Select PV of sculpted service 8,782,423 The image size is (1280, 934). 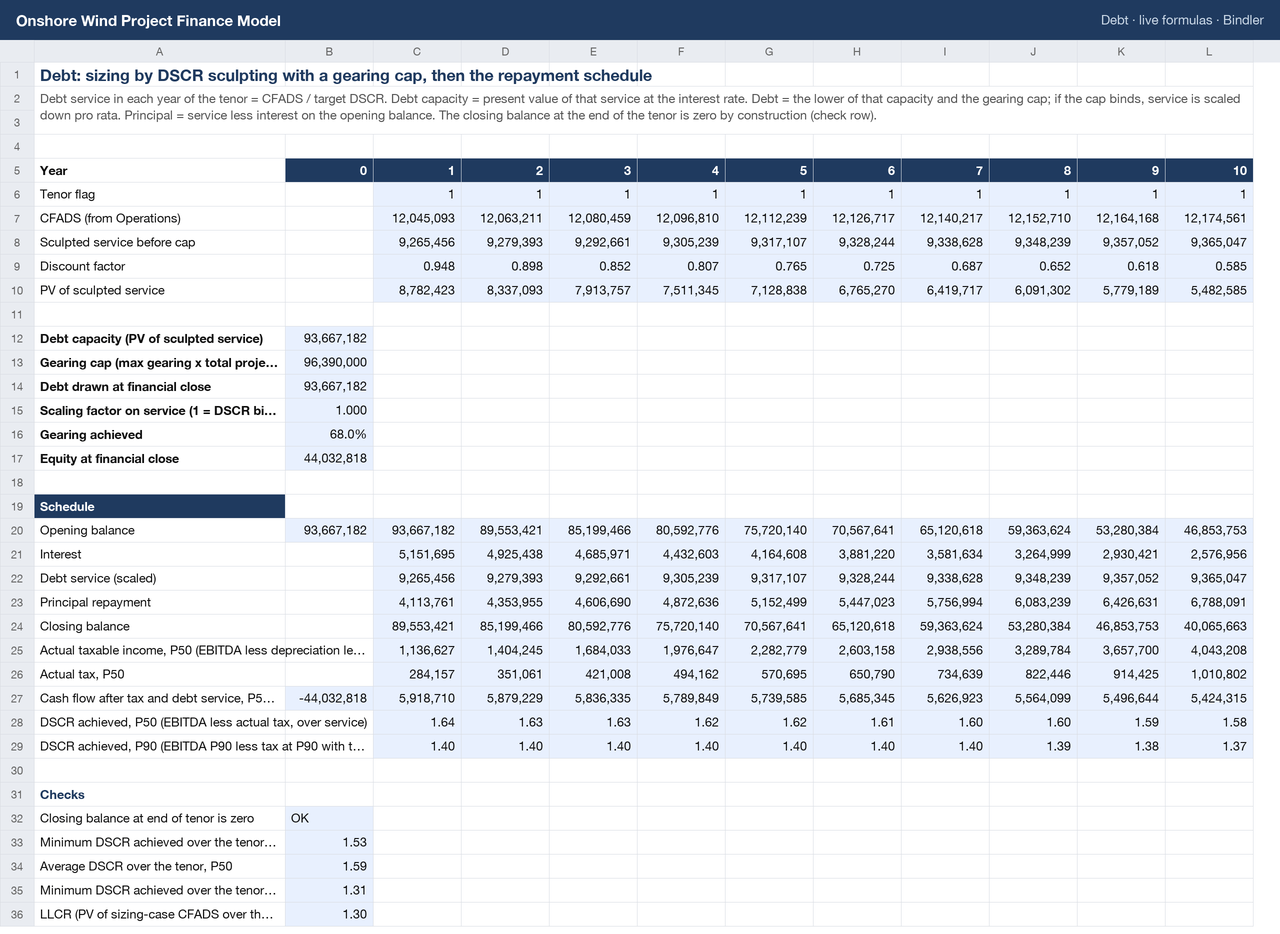click(417, 290)
